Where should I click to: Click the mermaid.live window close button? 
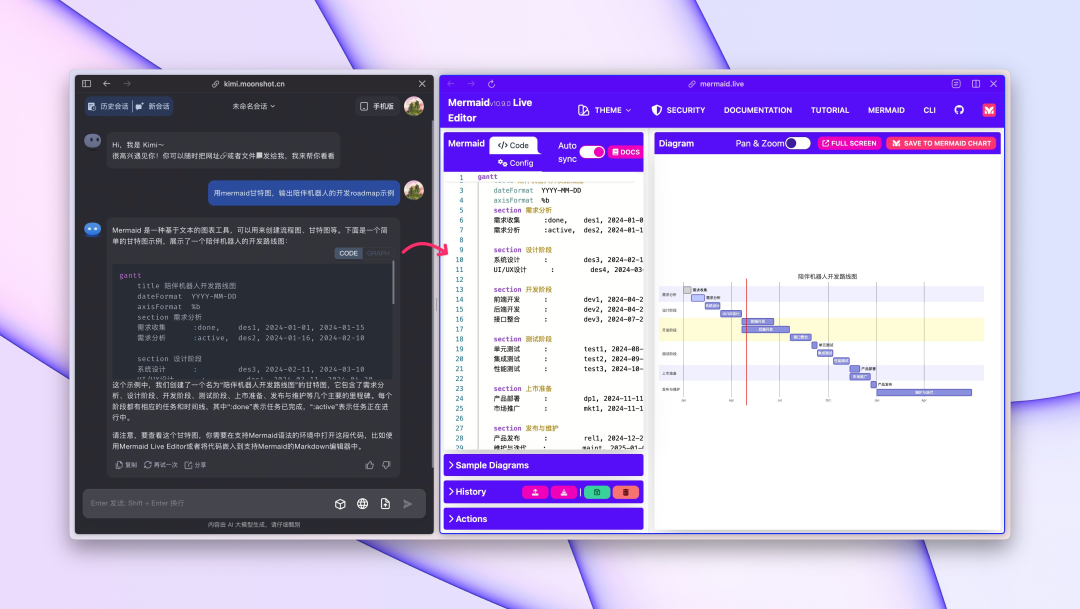coord(993,84)
